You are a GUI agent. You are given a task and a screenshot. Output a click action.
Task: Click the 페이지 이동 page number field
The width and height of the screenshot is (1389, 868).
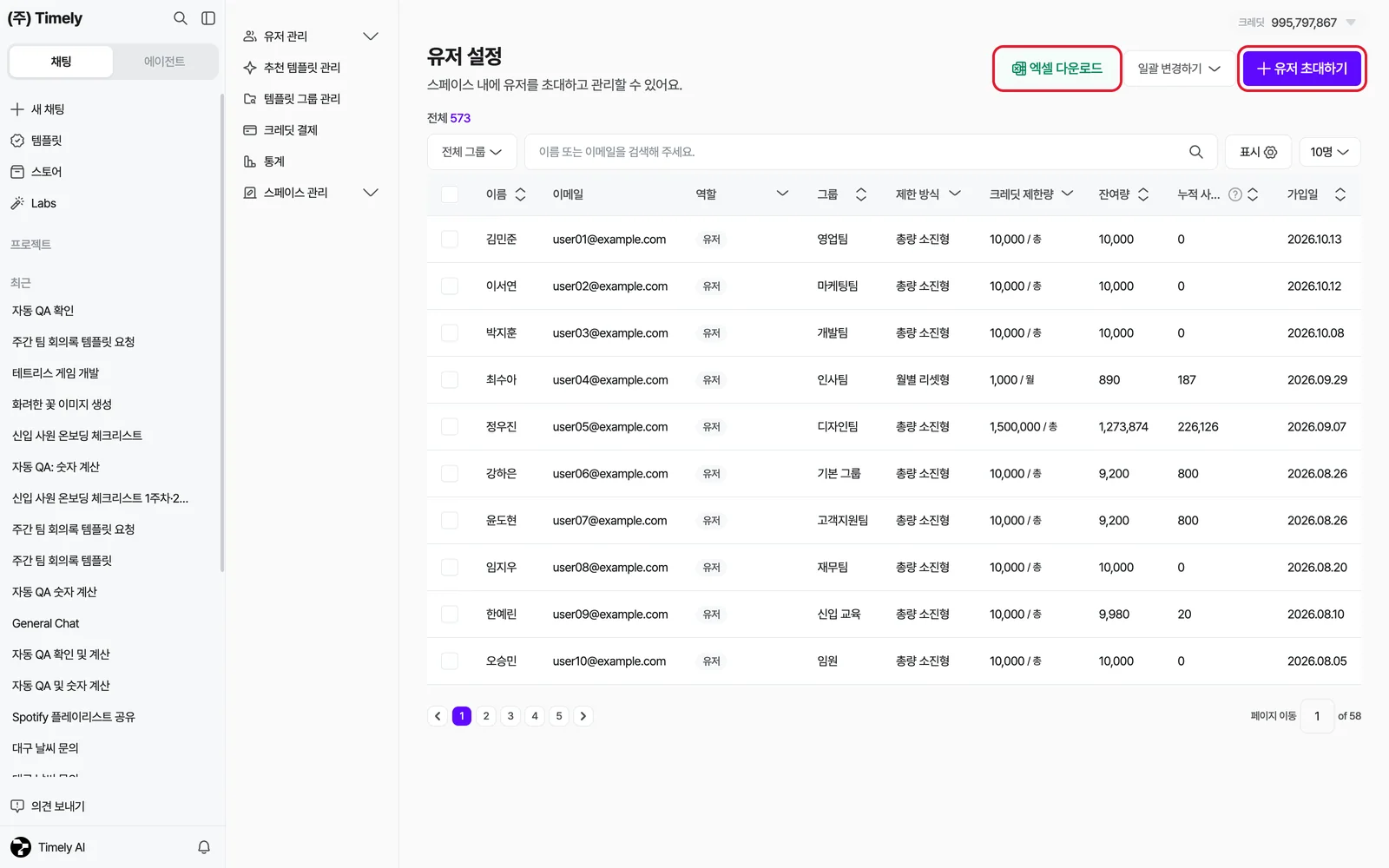point(1317,716)
